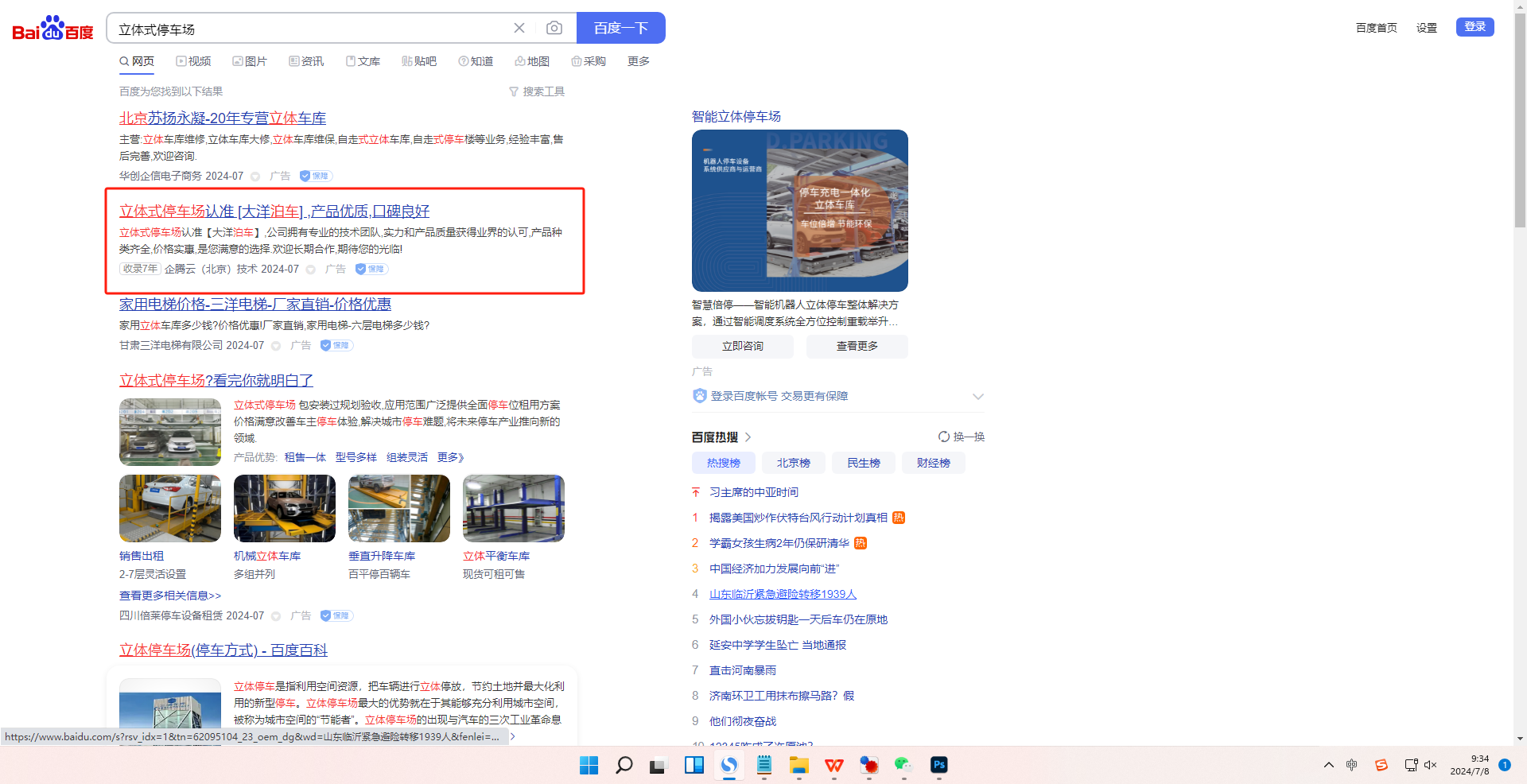Expand the 登录百度帐号 notice chevron

coord(978,396)
